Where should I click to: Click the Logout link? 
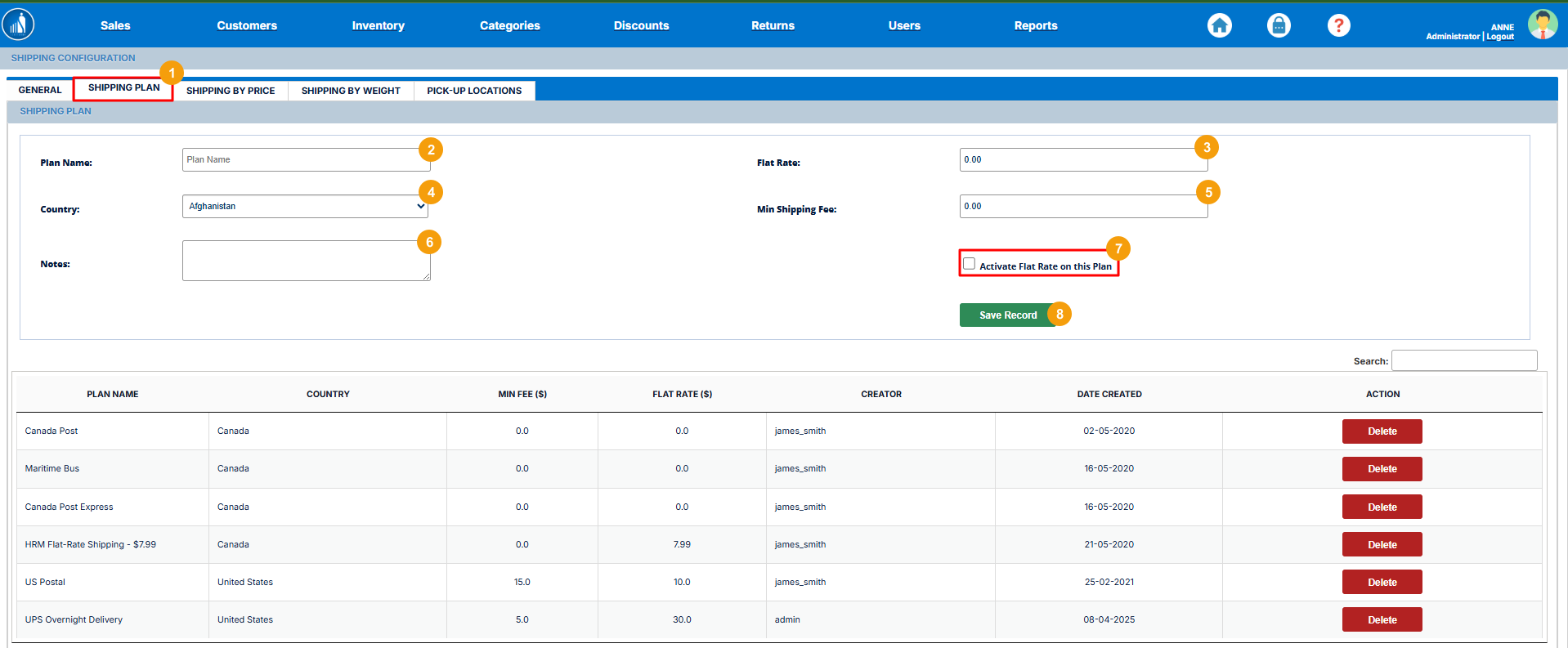tap(1500, 37)
